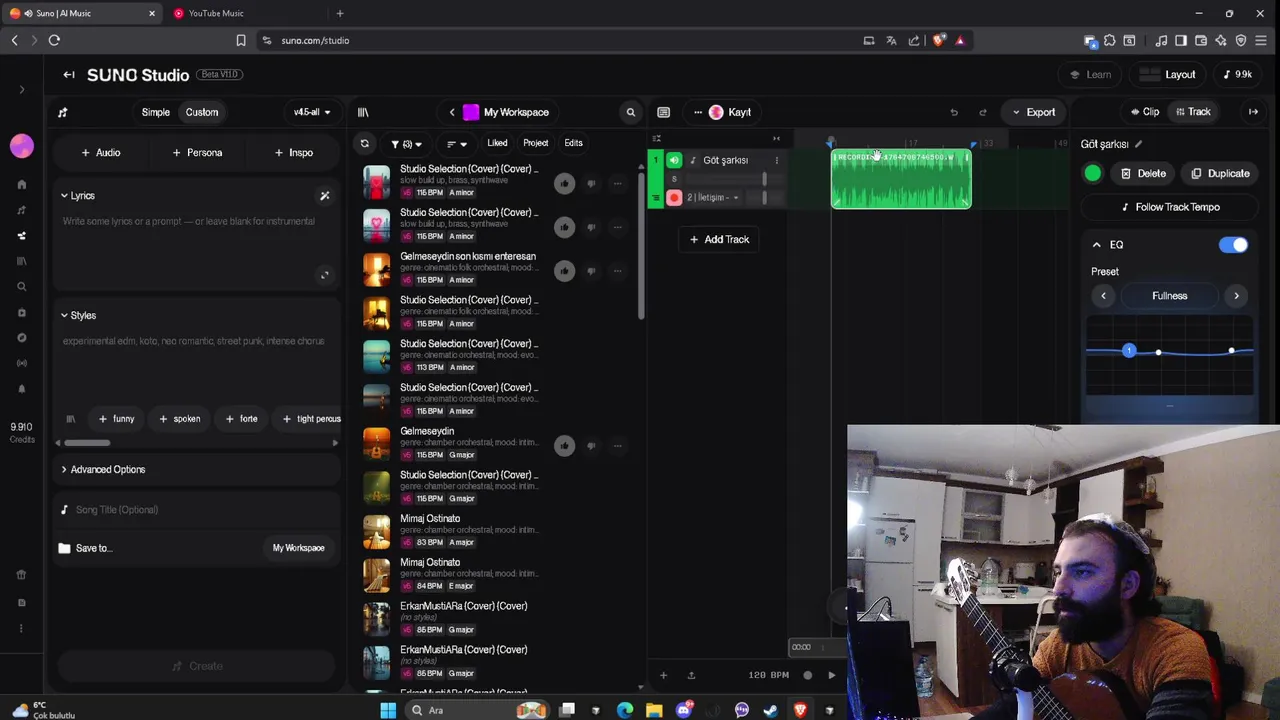
Task: Open the Export dropdown
Action: (1033, 112)
